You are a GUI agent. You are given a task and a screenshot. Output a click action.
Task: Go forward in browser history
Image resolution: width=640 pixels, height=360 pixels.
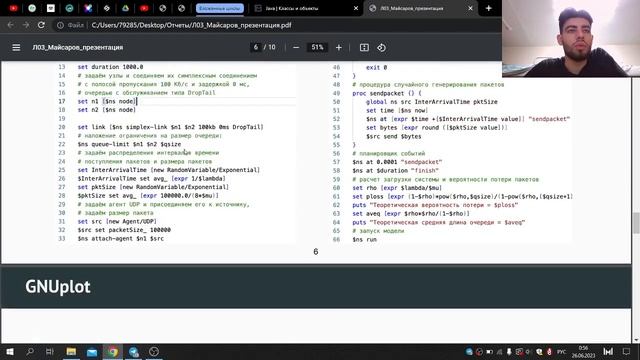[x=26, y=25]
